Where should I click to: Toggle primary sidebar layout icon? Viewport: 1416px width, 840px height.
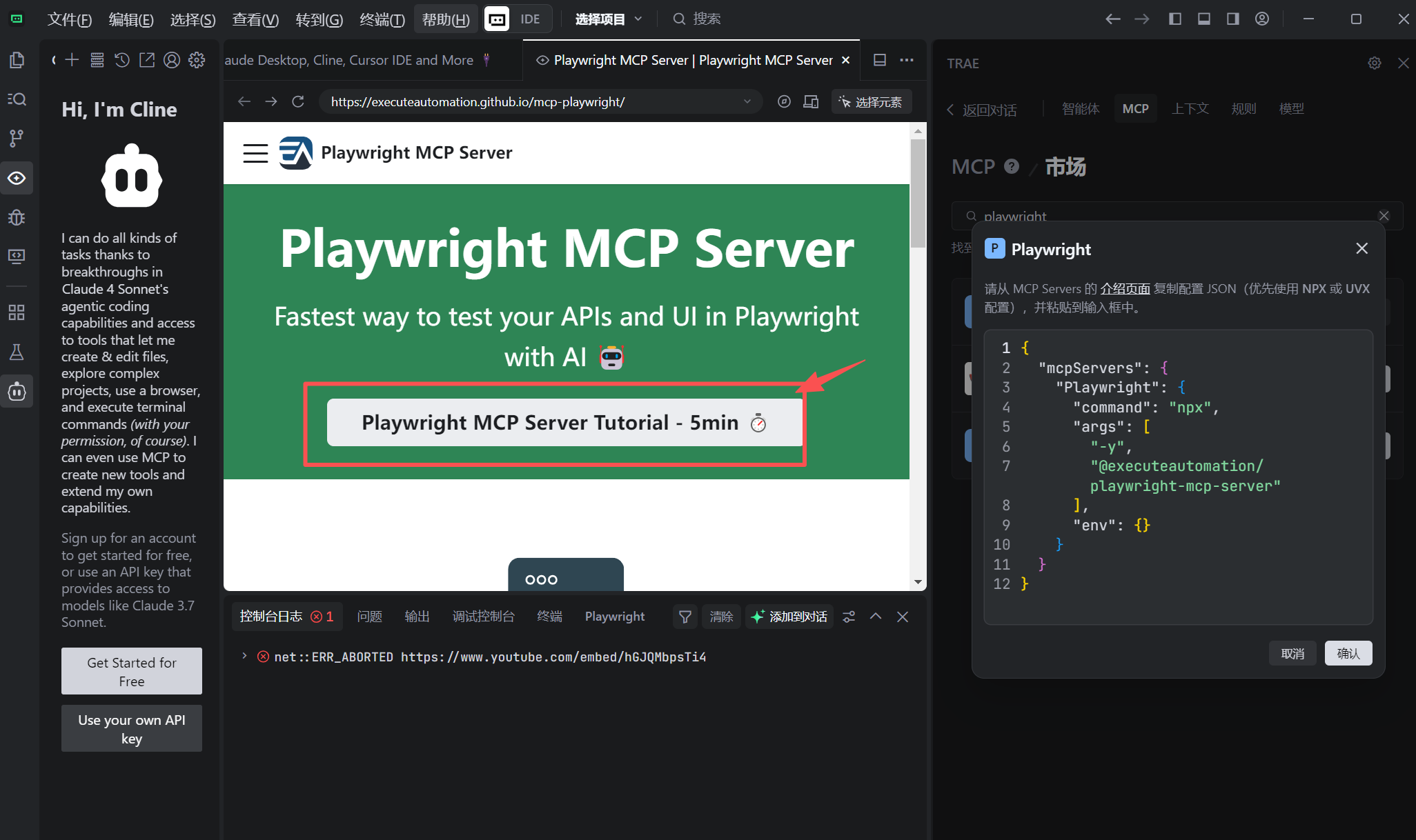click(x=1174, y=19)
